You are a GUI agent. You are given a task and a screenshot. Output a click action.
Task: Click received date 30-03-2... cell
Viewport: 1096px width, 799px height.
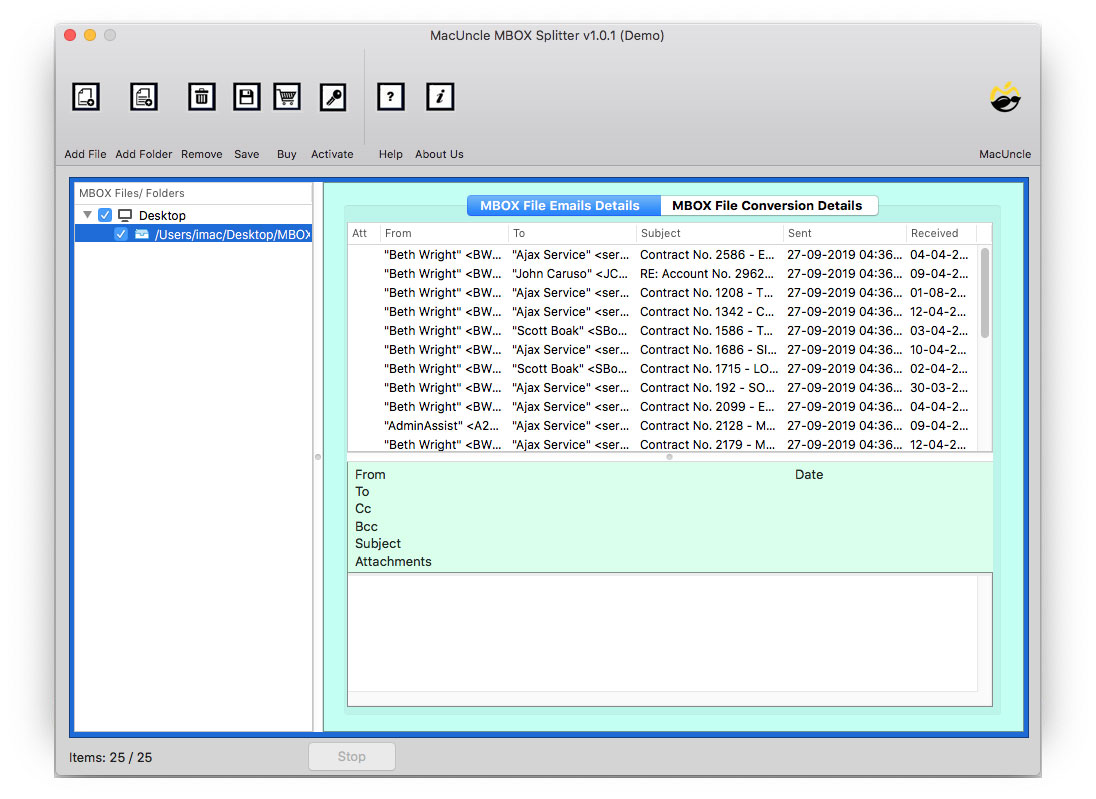tap(939, 387)
